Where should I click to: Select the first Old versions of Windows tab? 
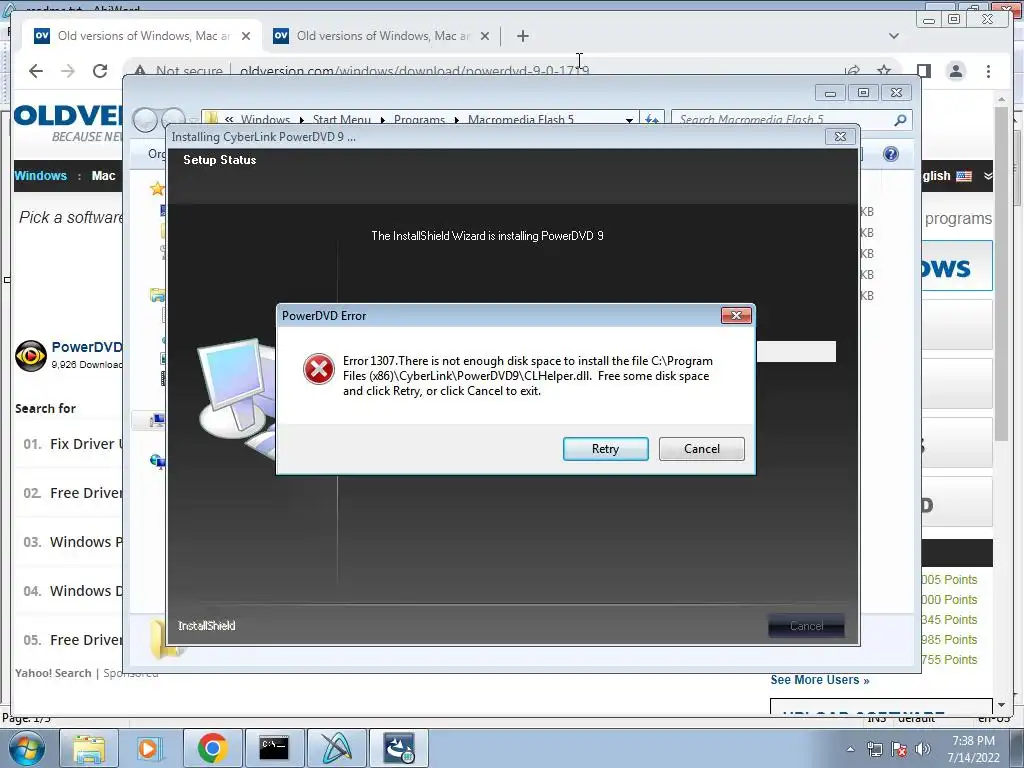click(142, 36)
